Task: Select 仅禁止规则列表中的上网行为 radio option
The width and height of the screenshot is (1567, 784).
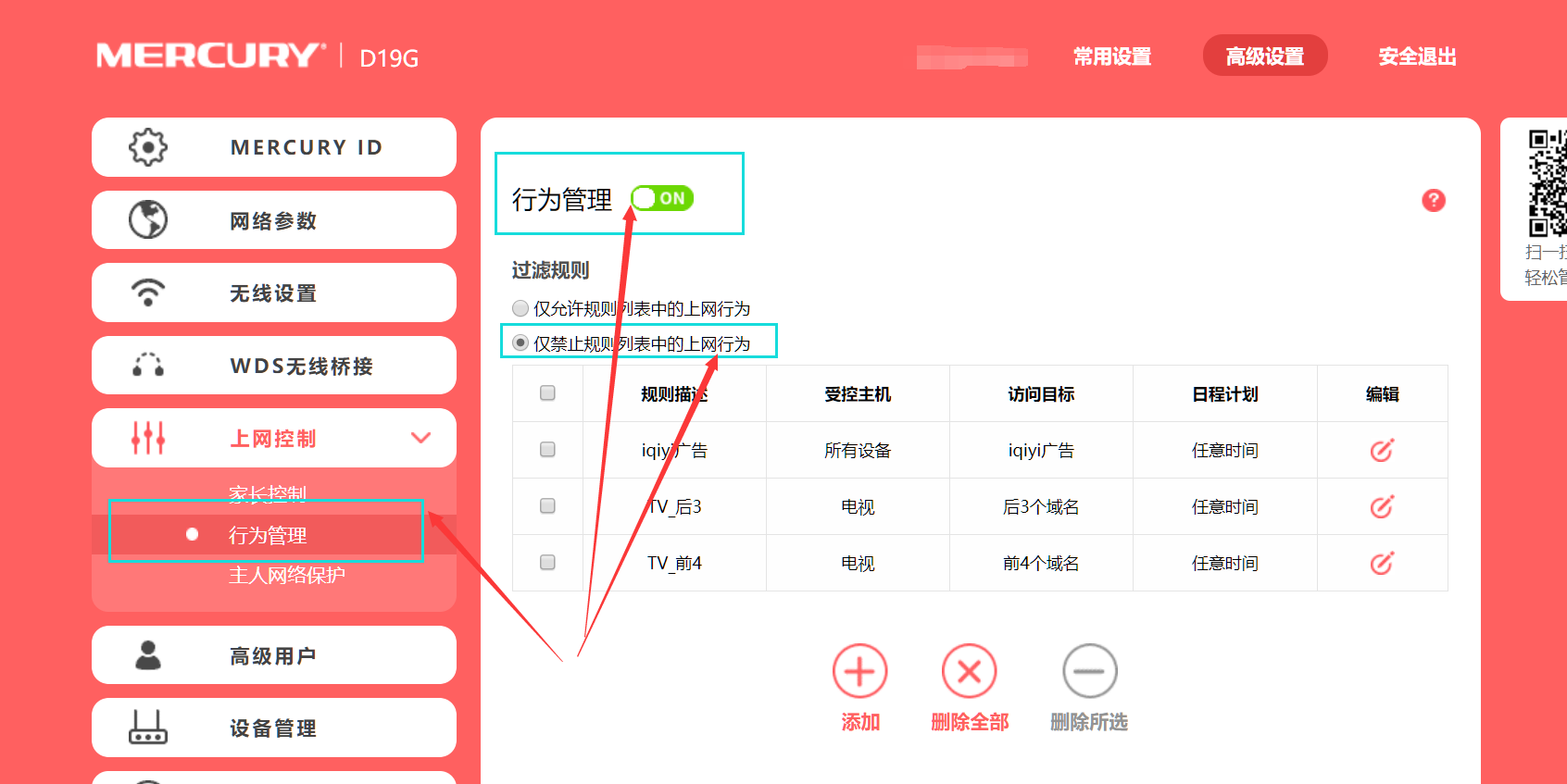Action: [x=520, y=343]
